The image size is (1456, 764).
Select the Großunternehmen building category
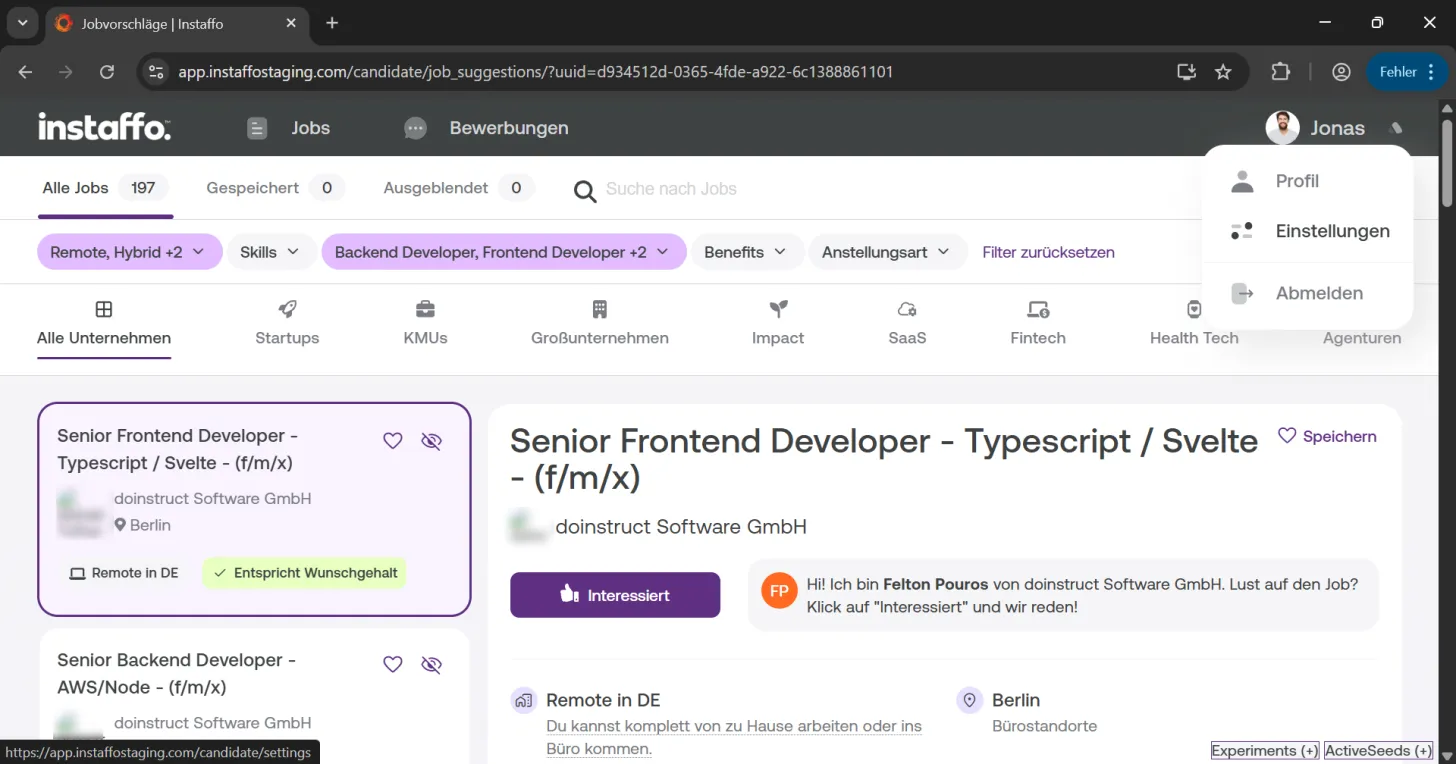click(600, 323)
